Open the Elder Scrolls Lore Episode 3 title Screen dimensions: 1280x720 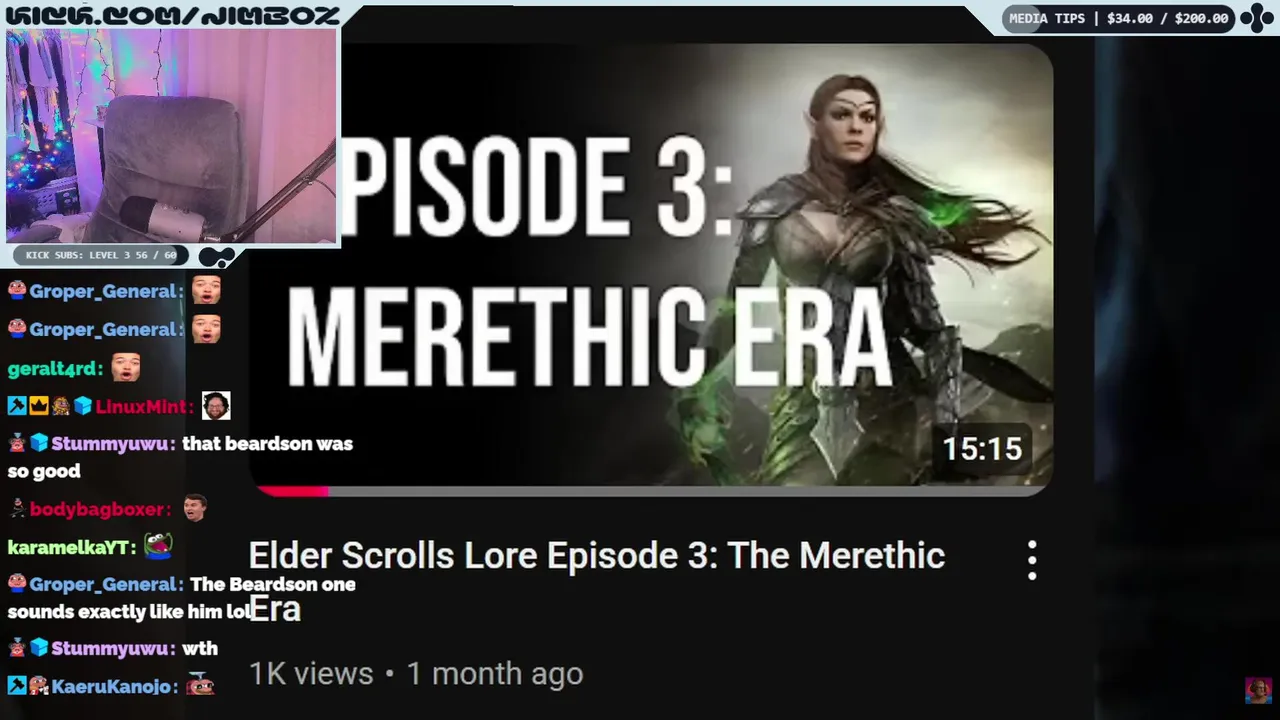pos(596,581)
